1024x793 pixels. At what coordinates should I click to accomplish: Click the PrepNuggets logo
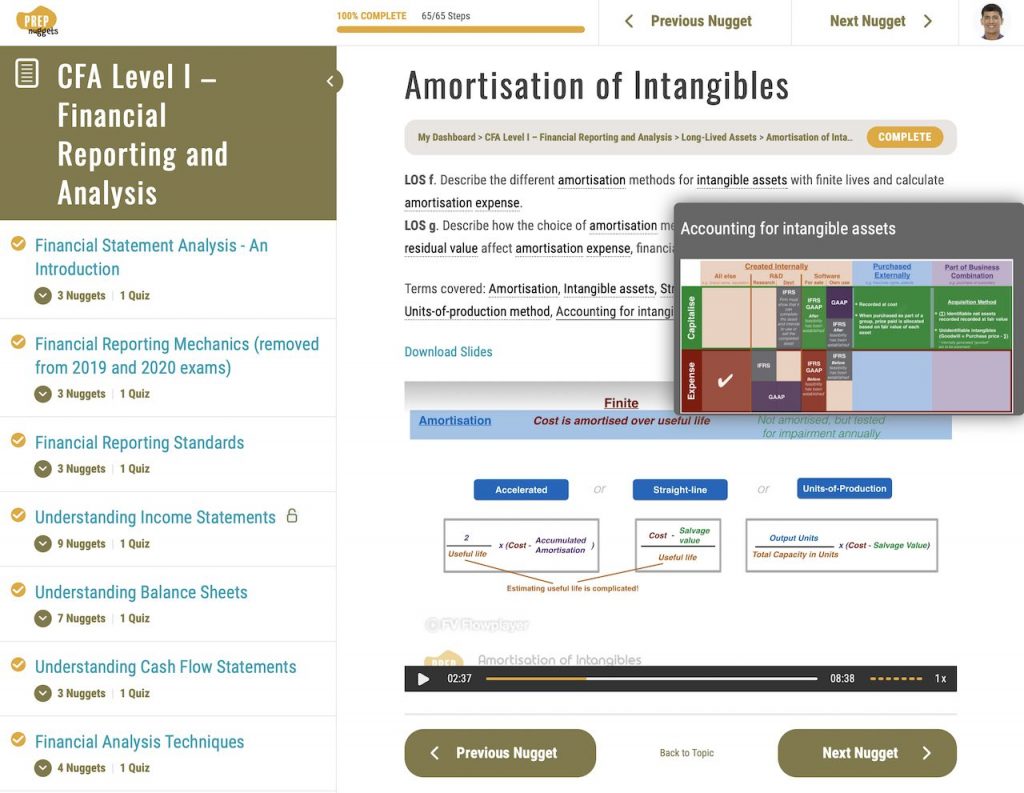point(37,21)
